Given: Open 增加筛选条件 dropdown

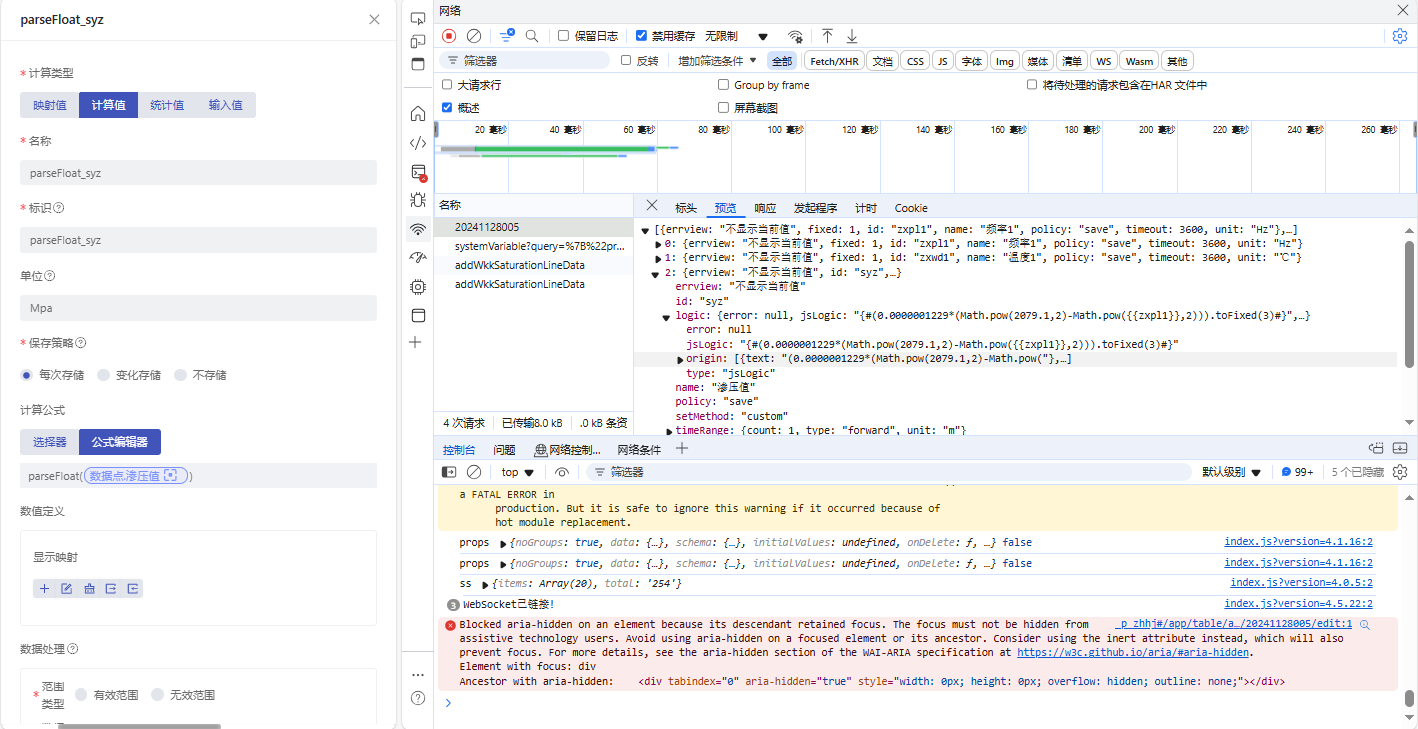Looking at the screenshot, I should point(718,61).
